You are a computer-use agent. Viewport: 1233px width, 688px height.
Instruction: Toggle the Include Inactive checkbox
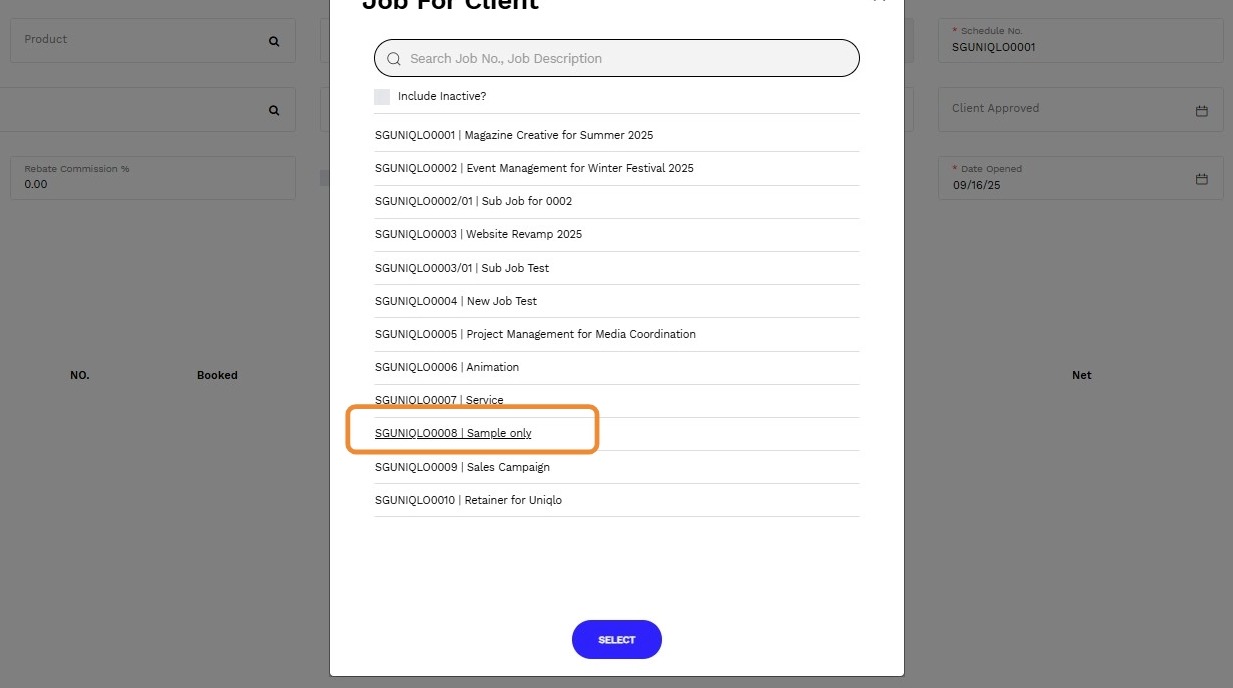click(382, 97)
